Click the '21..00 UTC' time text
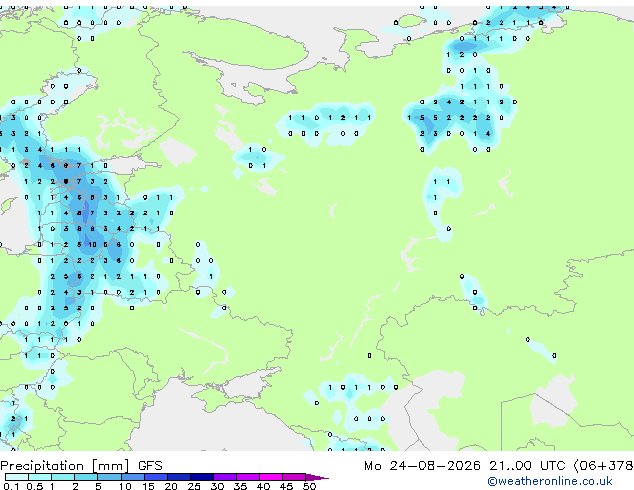This screenshot has height=490, width=634. 527,466
